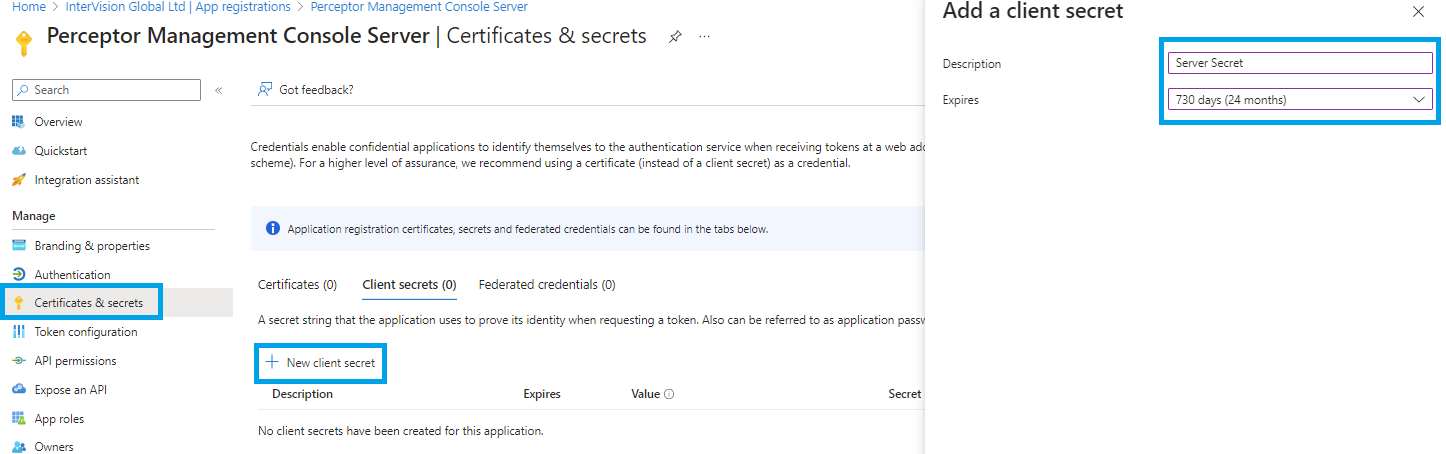The width and height of the screenshot is (1446, 454).
Task: Collapse the sidebar with double chevron icon
Action: (x=218, y=90)
